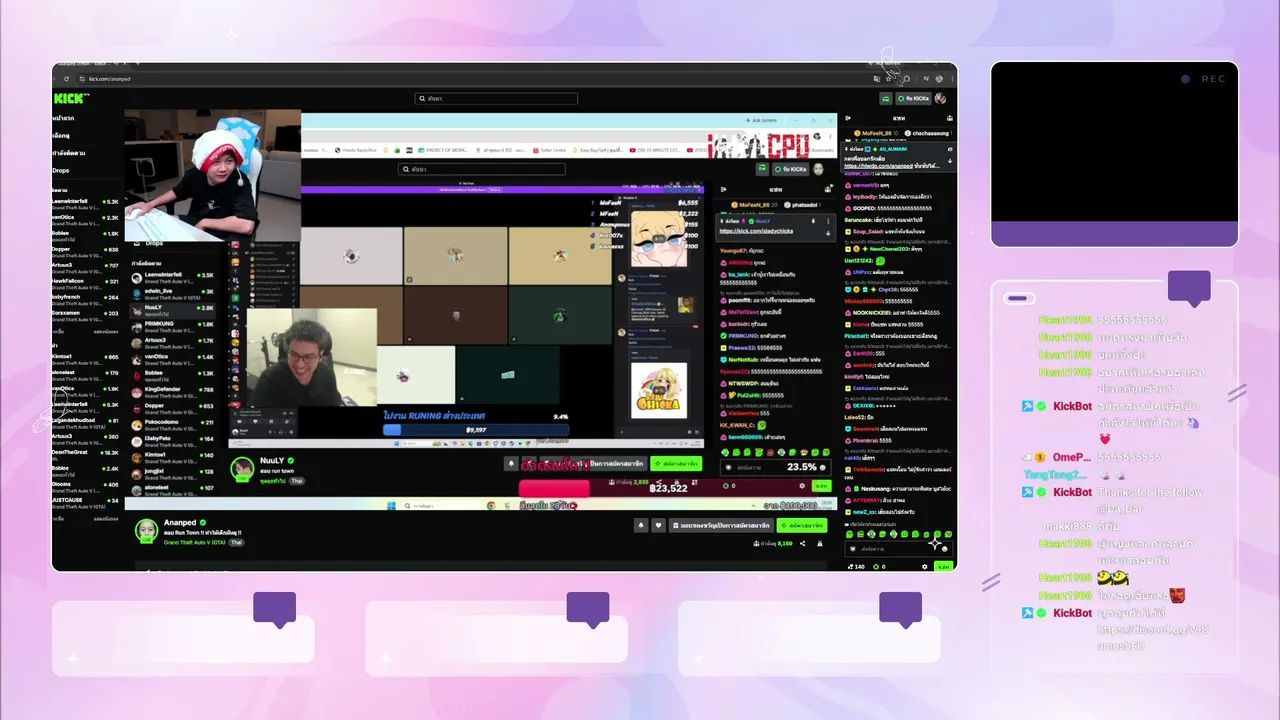Click GOOPED username in chat
The height and width of the screenshot is (720, 1280).
[x=864, y=208]
